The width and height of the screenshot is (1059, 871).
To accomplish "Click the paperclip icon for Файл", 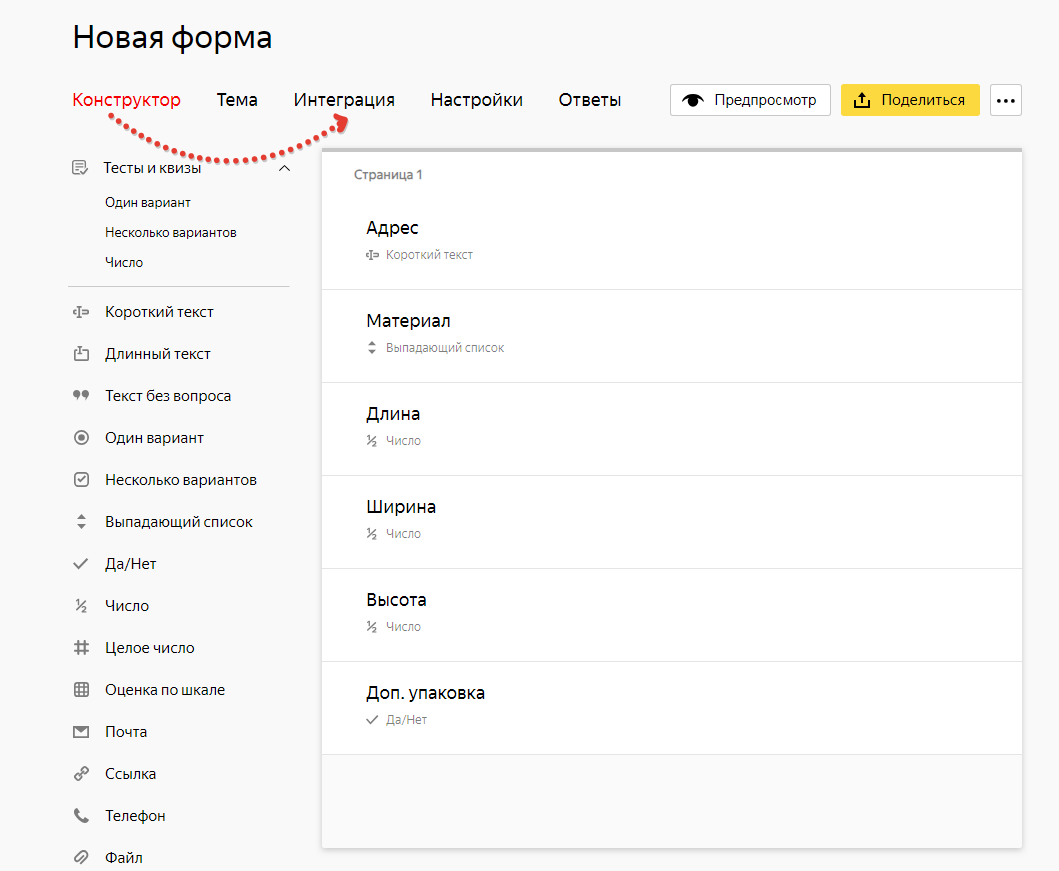I will [x=81, y=858].
